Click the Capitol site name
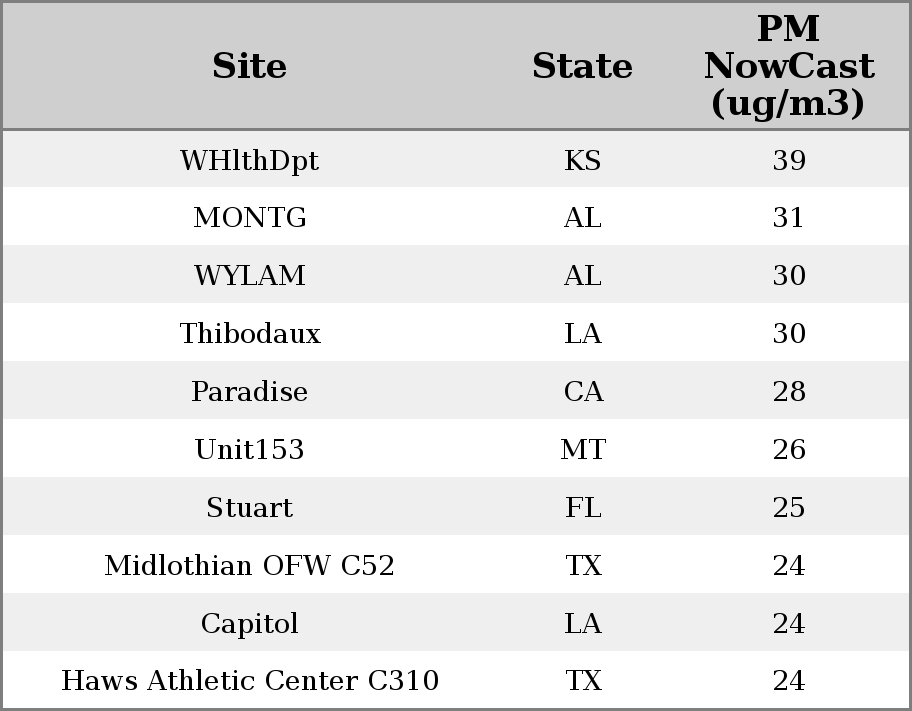The width and height of the screenshot is (912, 711). tap(249, 624)
